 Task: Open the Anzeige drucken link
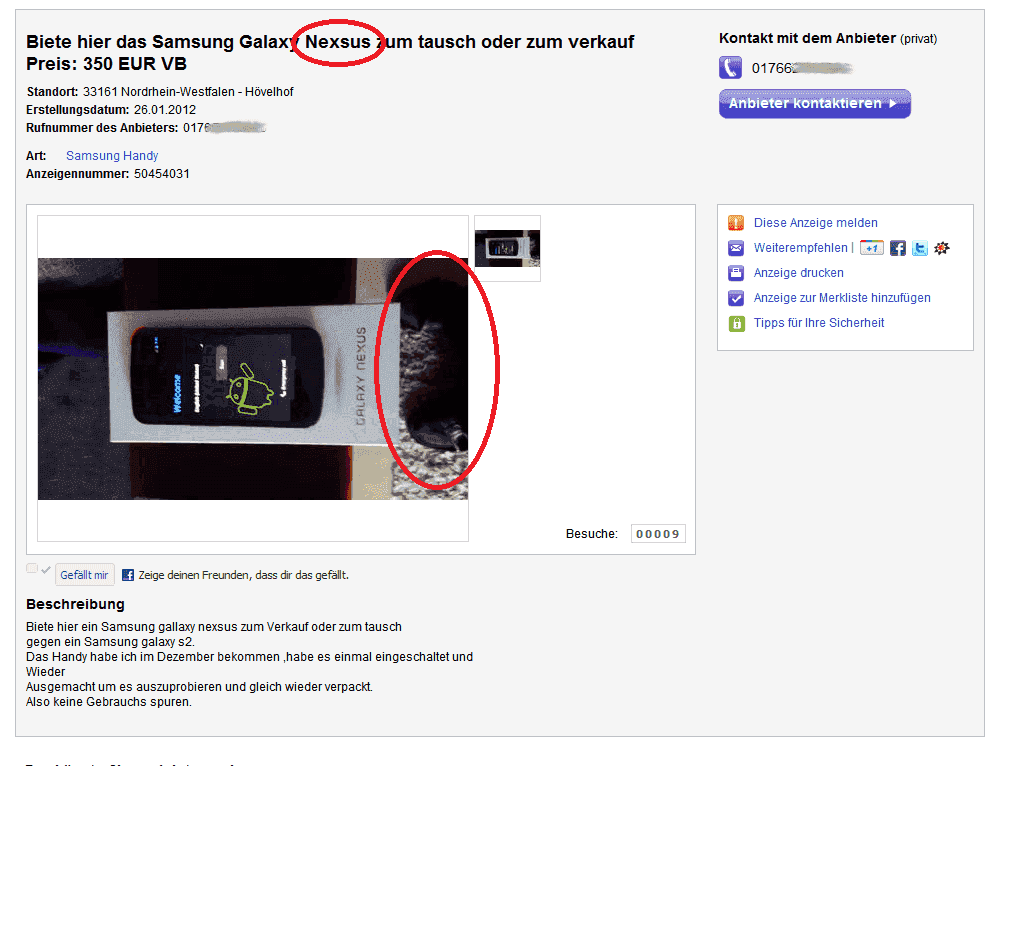[798, 273]
